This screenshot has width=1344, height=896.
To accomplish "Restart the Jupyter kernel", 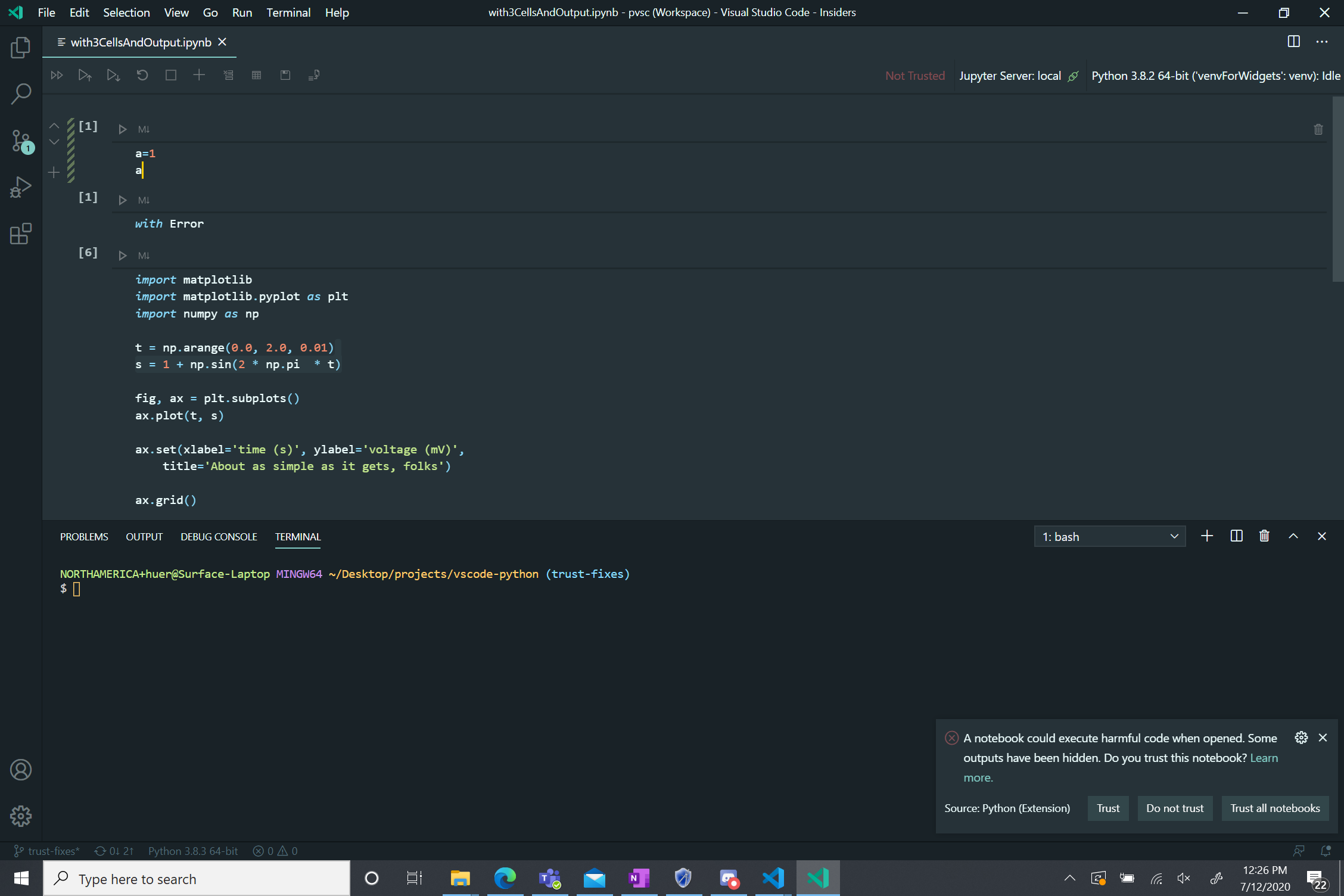I will tap(142, 75).
